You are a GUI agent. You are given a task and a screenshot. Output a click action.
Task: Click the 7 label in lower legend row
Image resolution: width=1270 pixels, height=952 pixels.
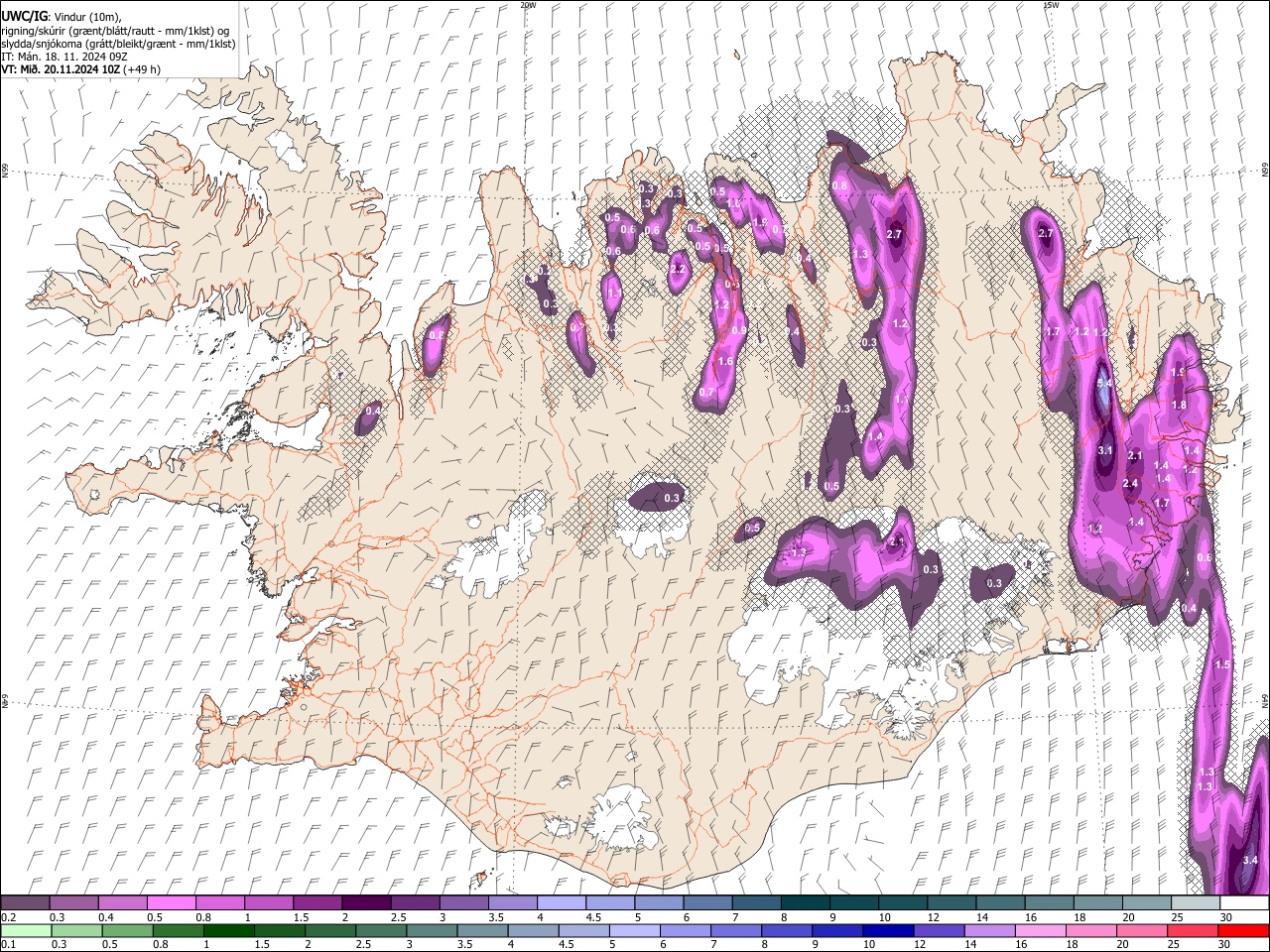pyautogui.click(x=712, y=945)
